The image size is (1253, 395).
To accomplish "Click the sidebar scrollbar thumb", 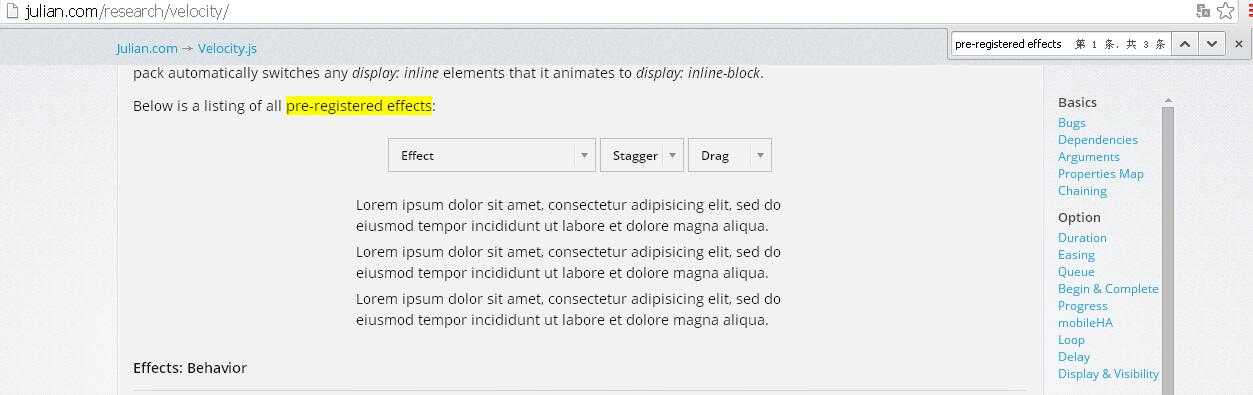I will coord(1168,250).
